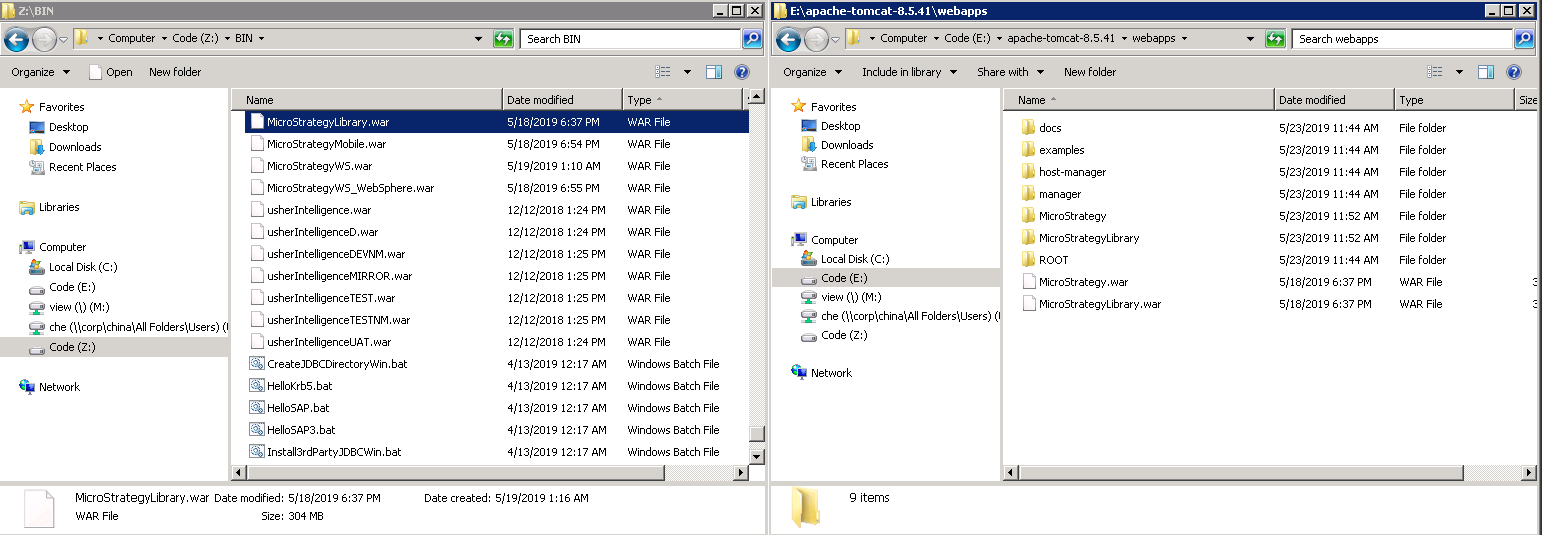
Task: Click search magnifier in BIN window
Action: pos(753,39)
